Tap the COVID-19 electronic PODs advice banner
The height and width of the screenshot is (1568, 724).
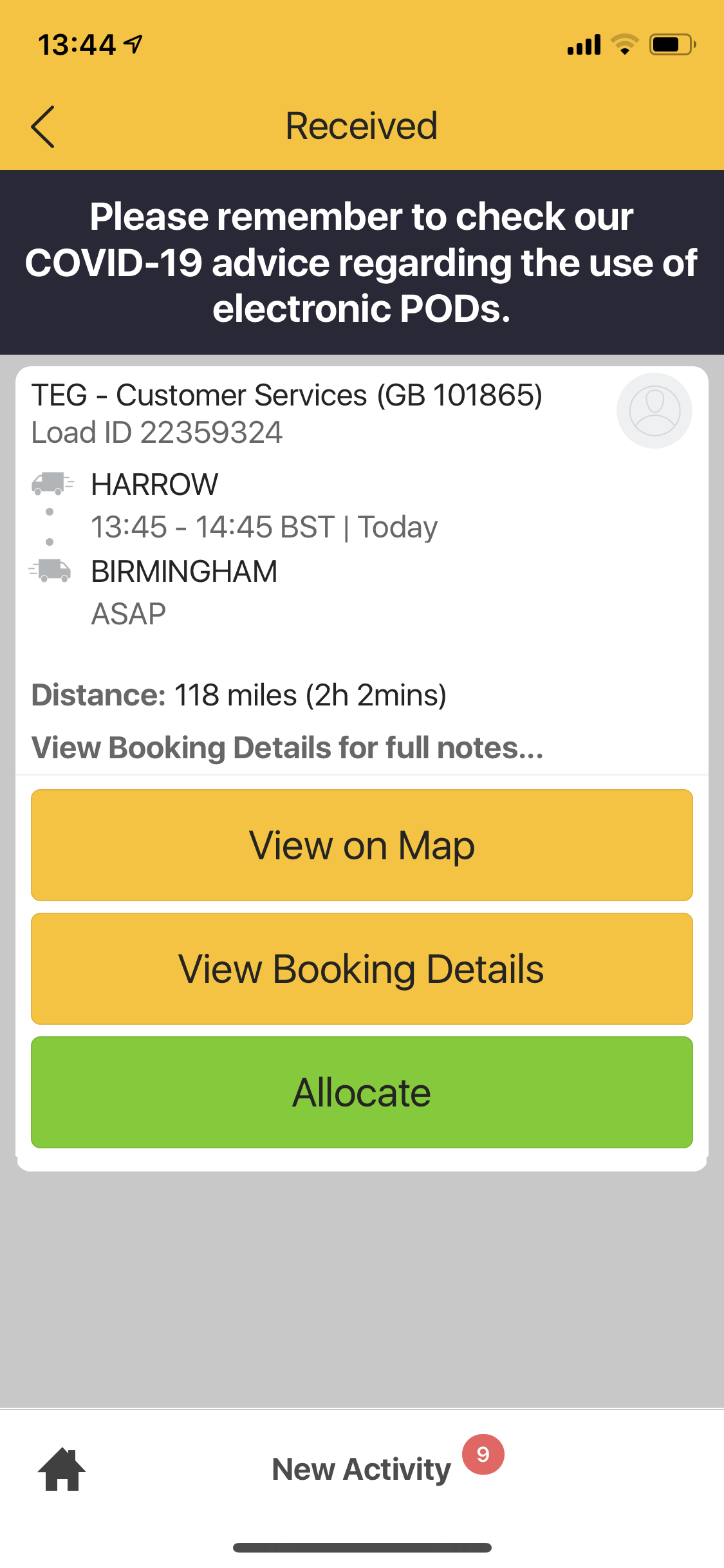pyautogui.click(x=362, y=262)
